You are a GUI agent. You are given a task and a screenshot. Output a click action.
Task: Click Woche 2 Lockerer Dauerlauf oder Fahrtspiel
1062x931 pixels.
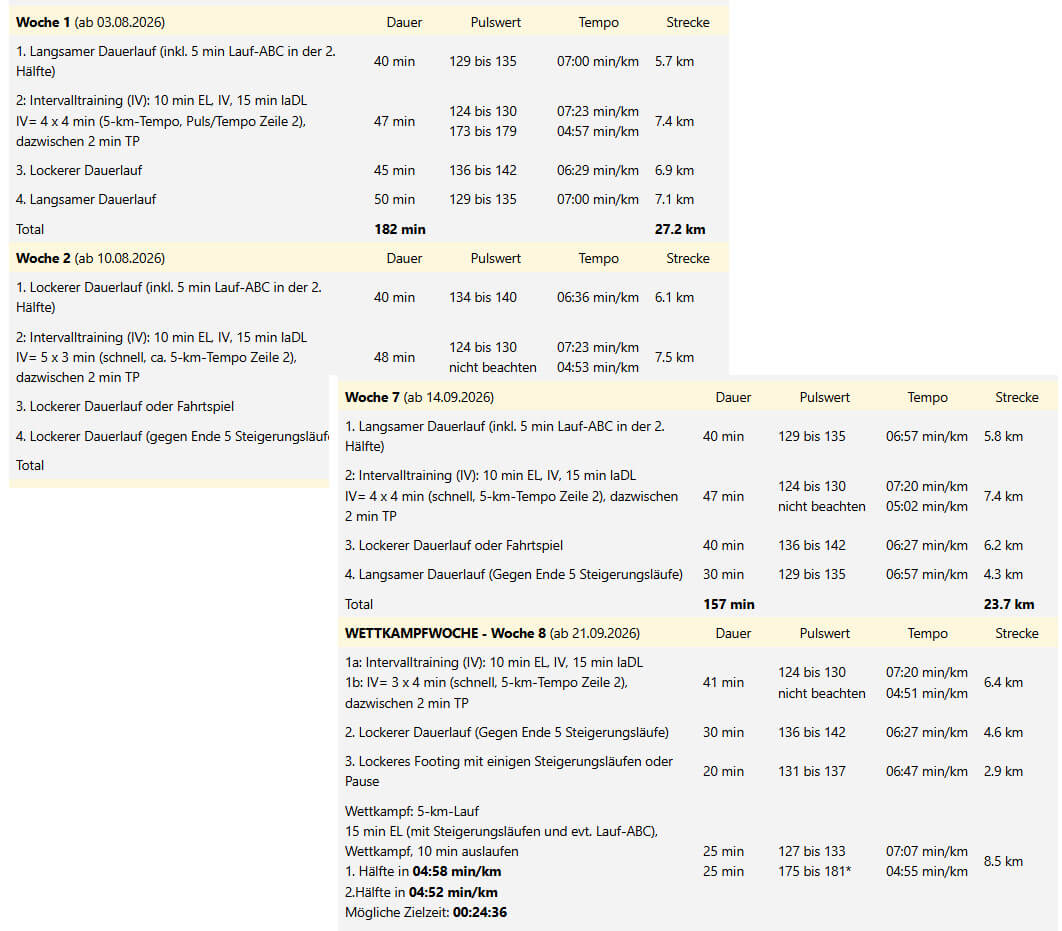point(125,406)
